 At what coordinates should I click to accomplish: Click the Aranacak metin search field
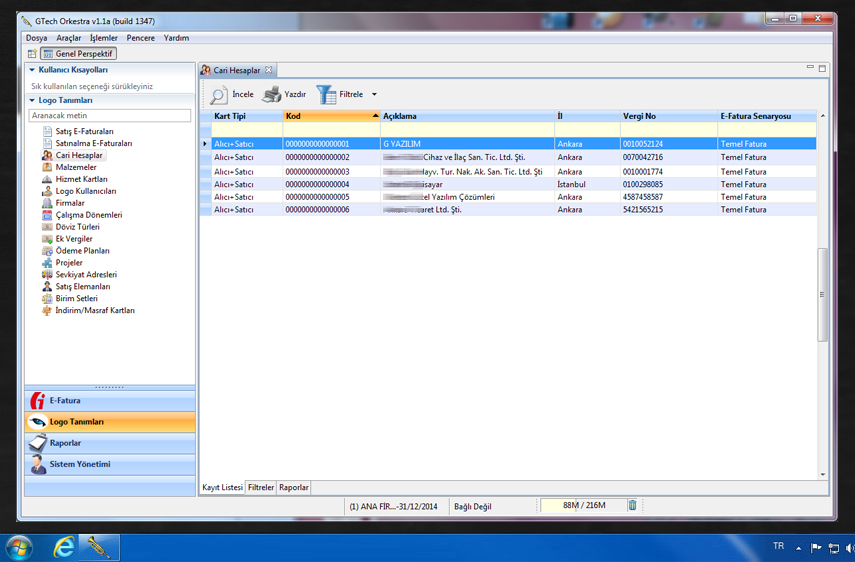(110, 116)
